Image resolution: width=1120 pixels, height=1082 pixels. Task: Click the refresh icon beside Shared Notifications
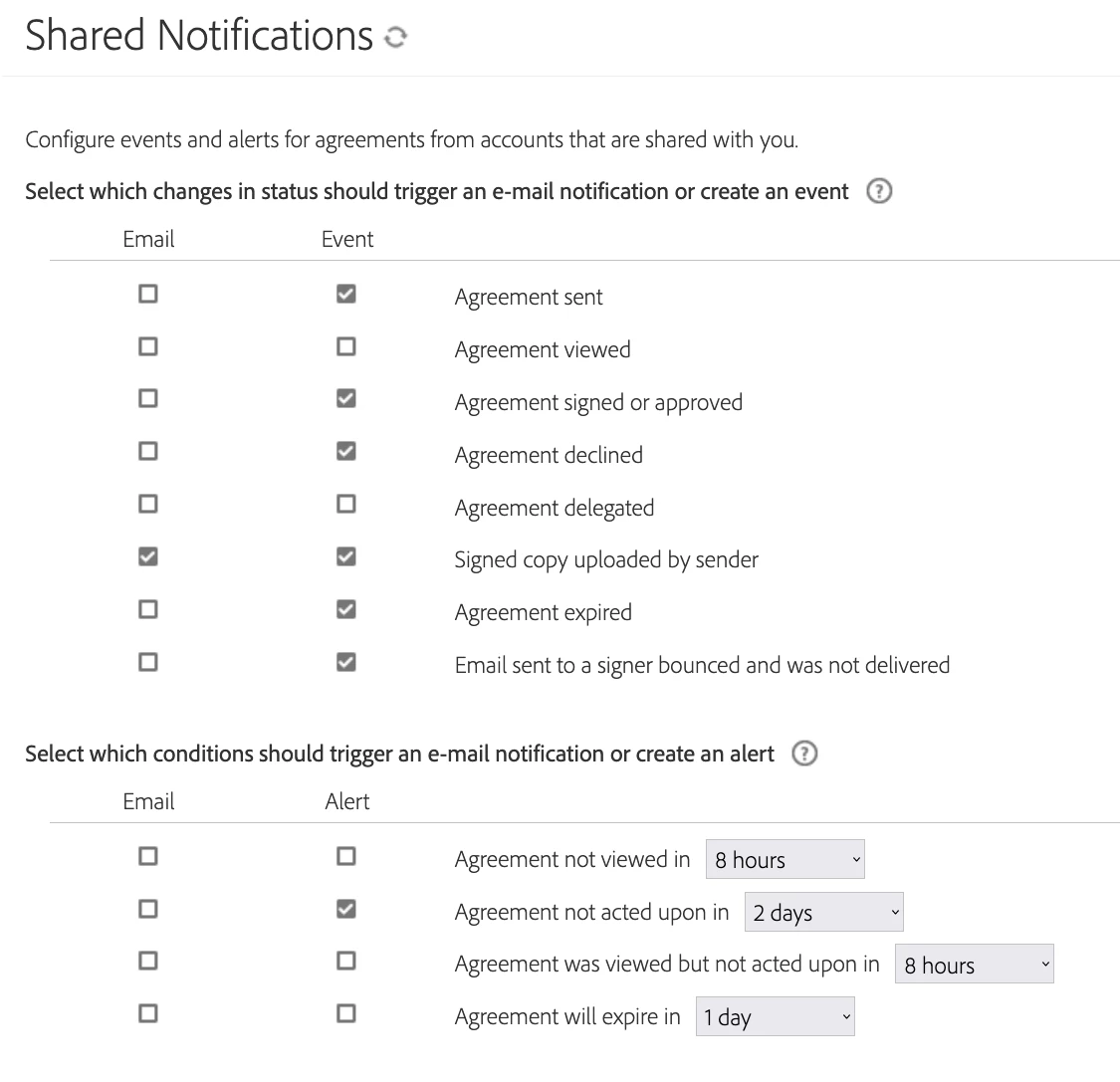click(395, 37)
